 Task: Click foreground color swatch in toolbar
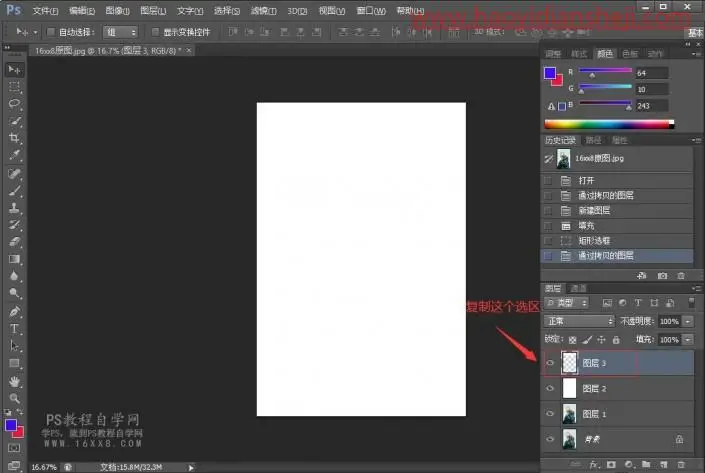tap(11, 425)
